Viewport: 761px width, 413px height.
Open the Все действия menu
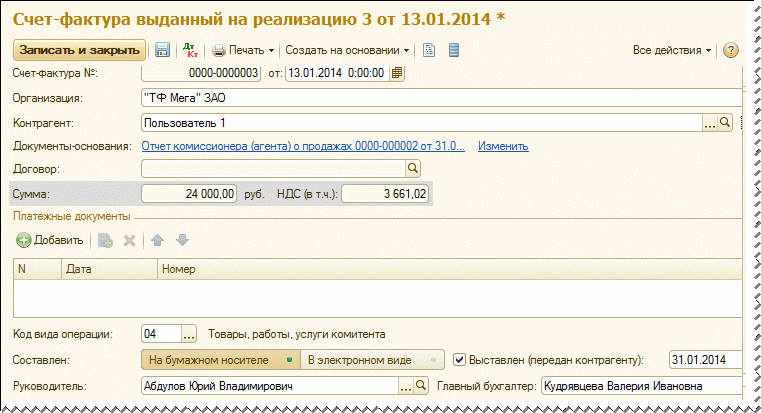click(x=672, y=50)
